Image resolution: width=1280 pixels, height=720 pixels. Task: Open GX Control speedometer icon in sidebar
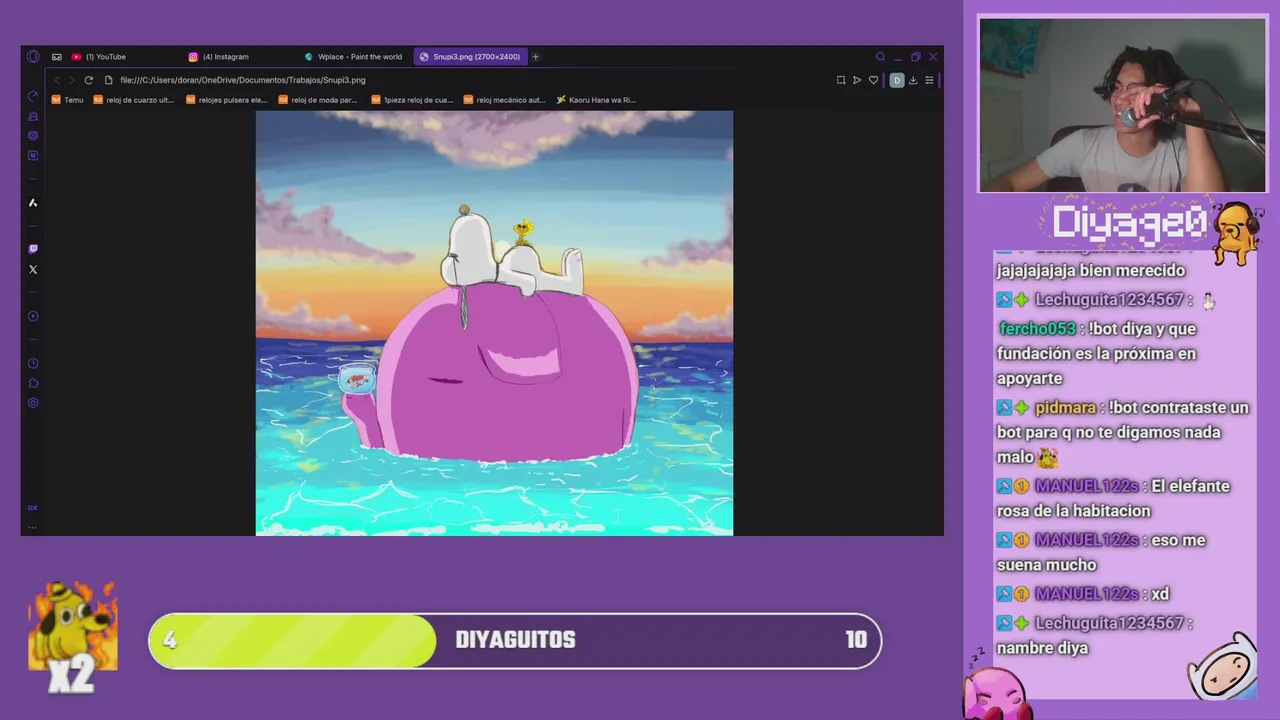(33, 96)
